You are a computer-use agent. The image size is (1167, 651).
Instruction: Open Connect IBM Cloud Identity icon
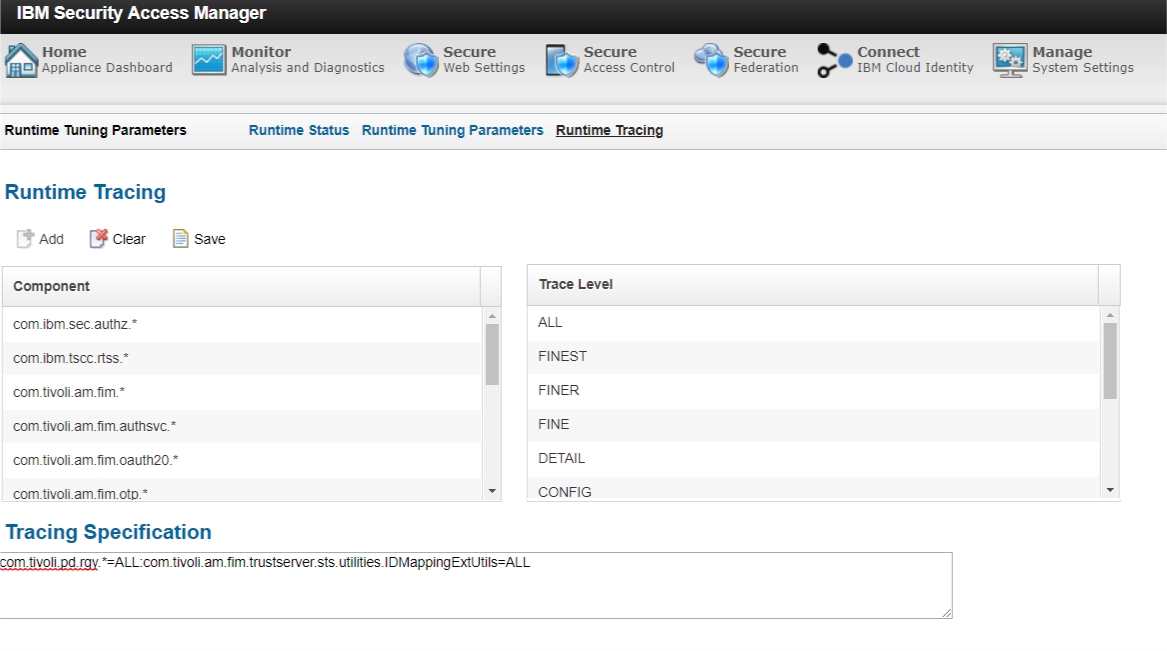point(835,60)
